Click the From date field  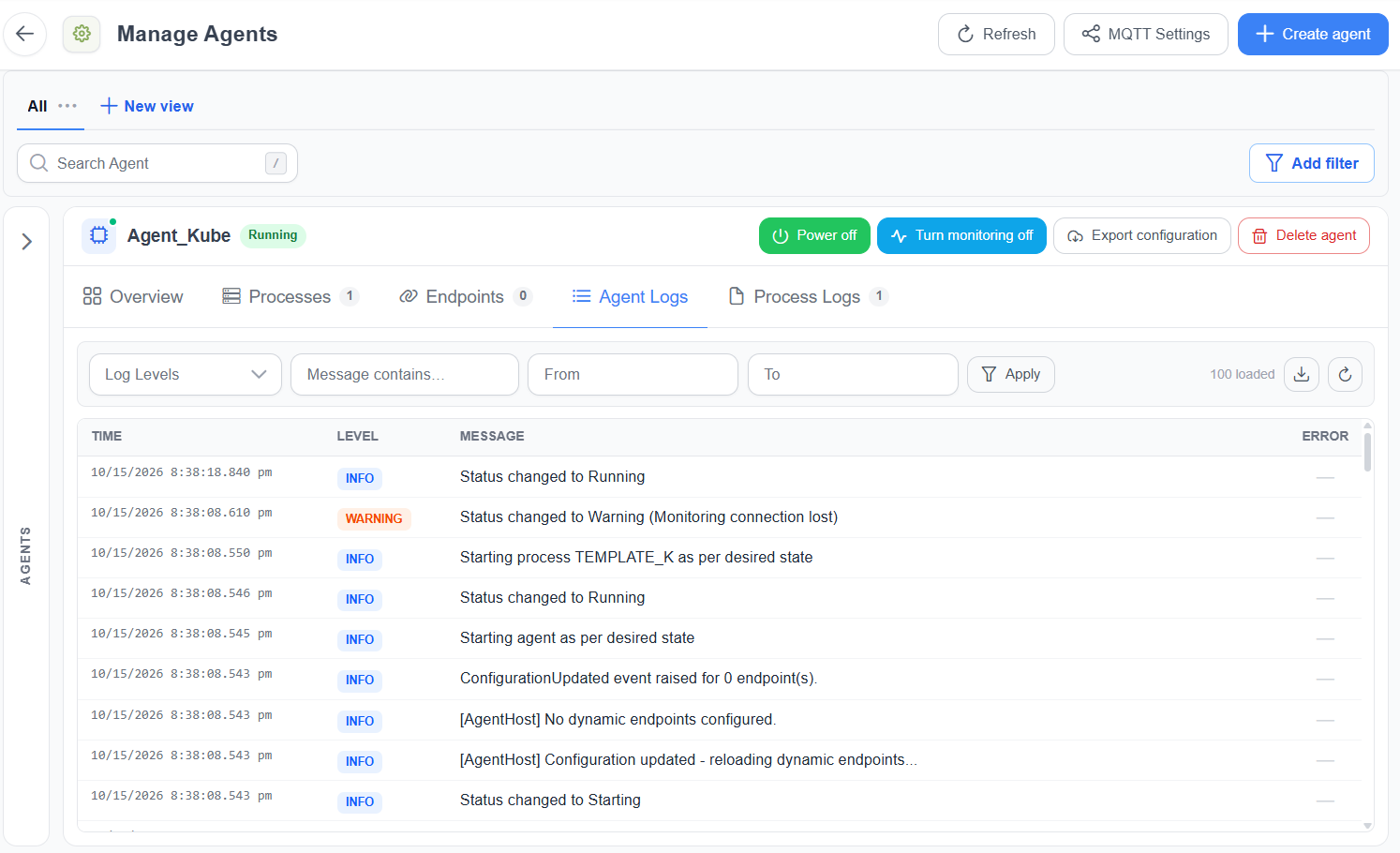pyautogui.click(x=633, y=374)
